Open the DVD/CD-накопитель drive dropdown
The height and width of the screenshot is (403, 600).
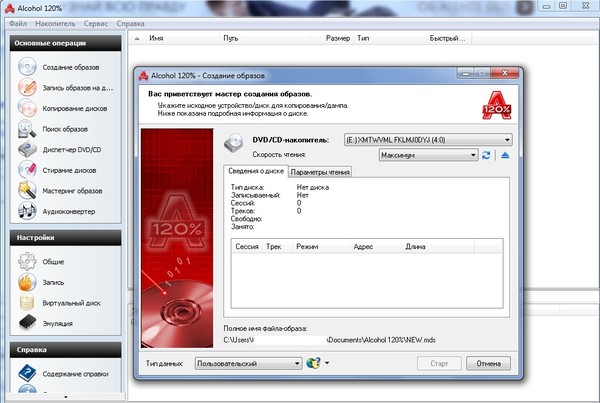(x=428, y=140)
